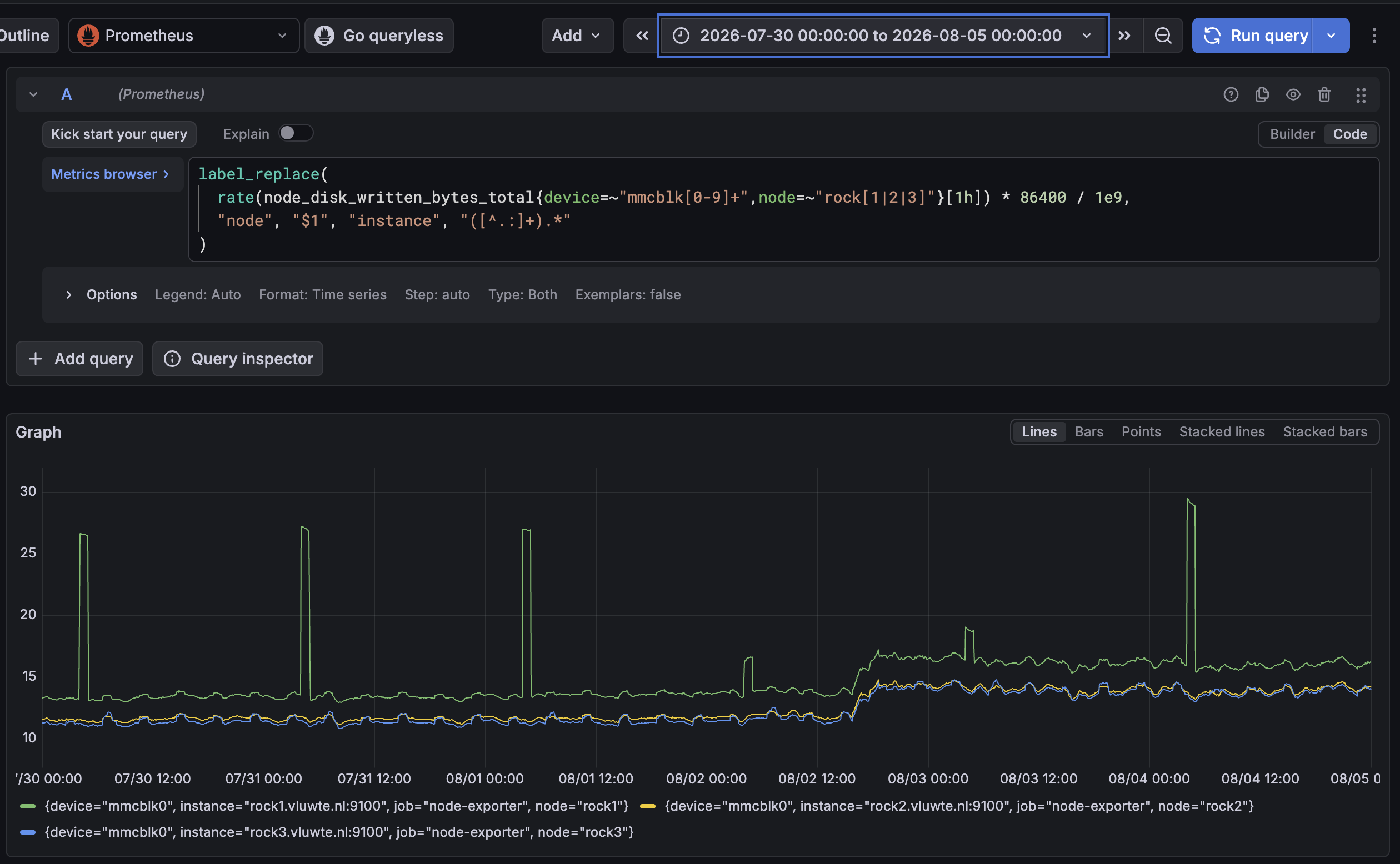Shift time range backward with double-left arrows

click(642, 36)
